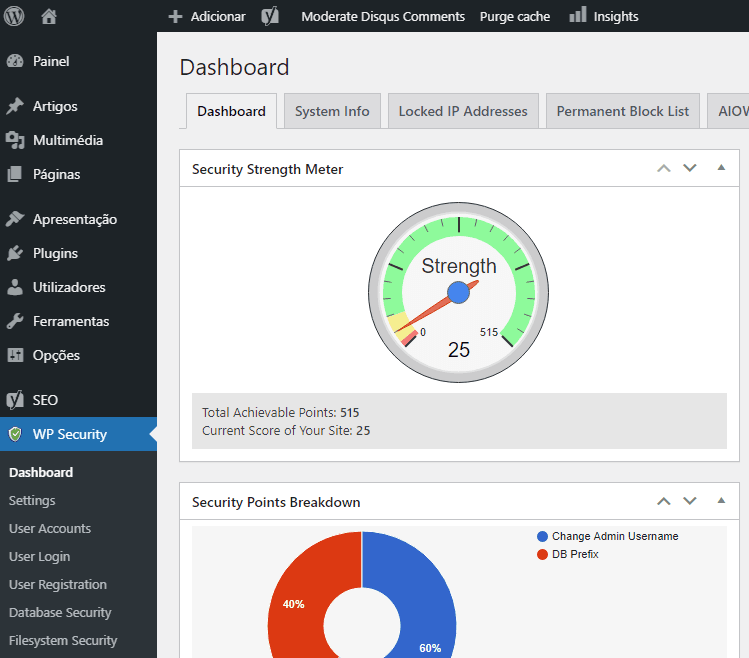Click the WP Security shield icon

tap(15, 434)
